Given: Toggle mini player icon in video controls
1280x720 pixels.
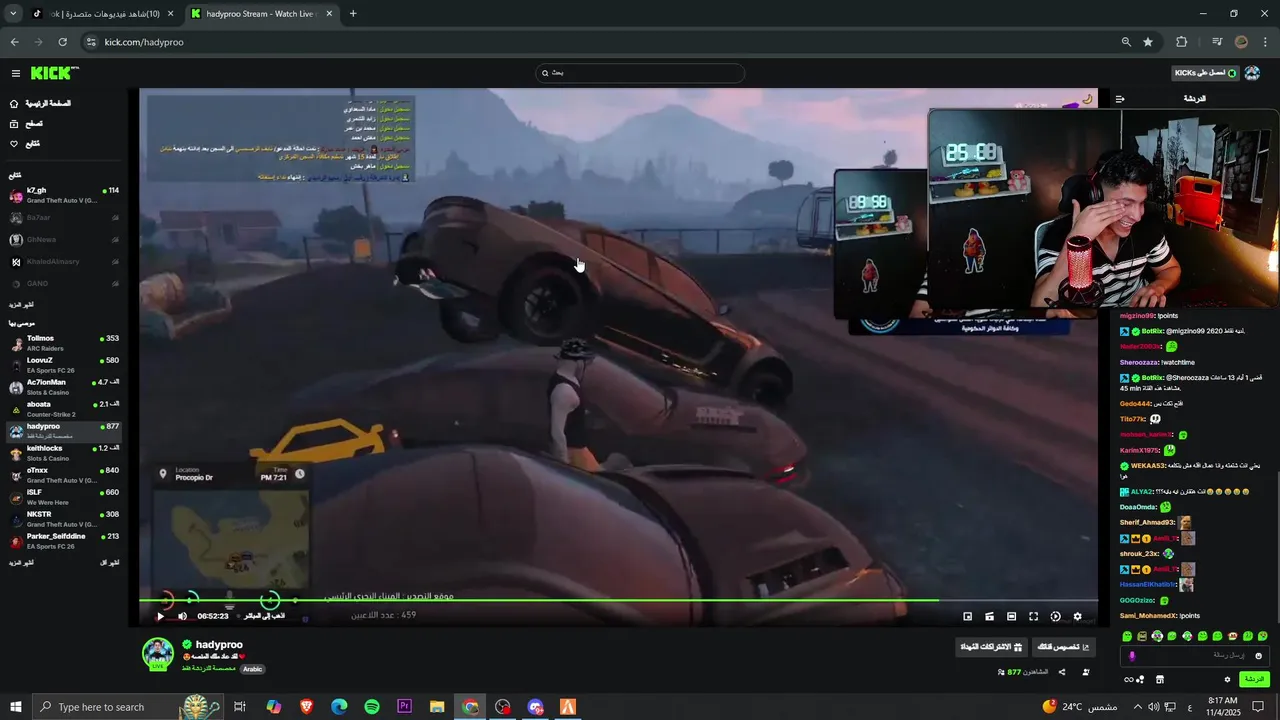Looking at the screenshot, I should pos(967,616).
